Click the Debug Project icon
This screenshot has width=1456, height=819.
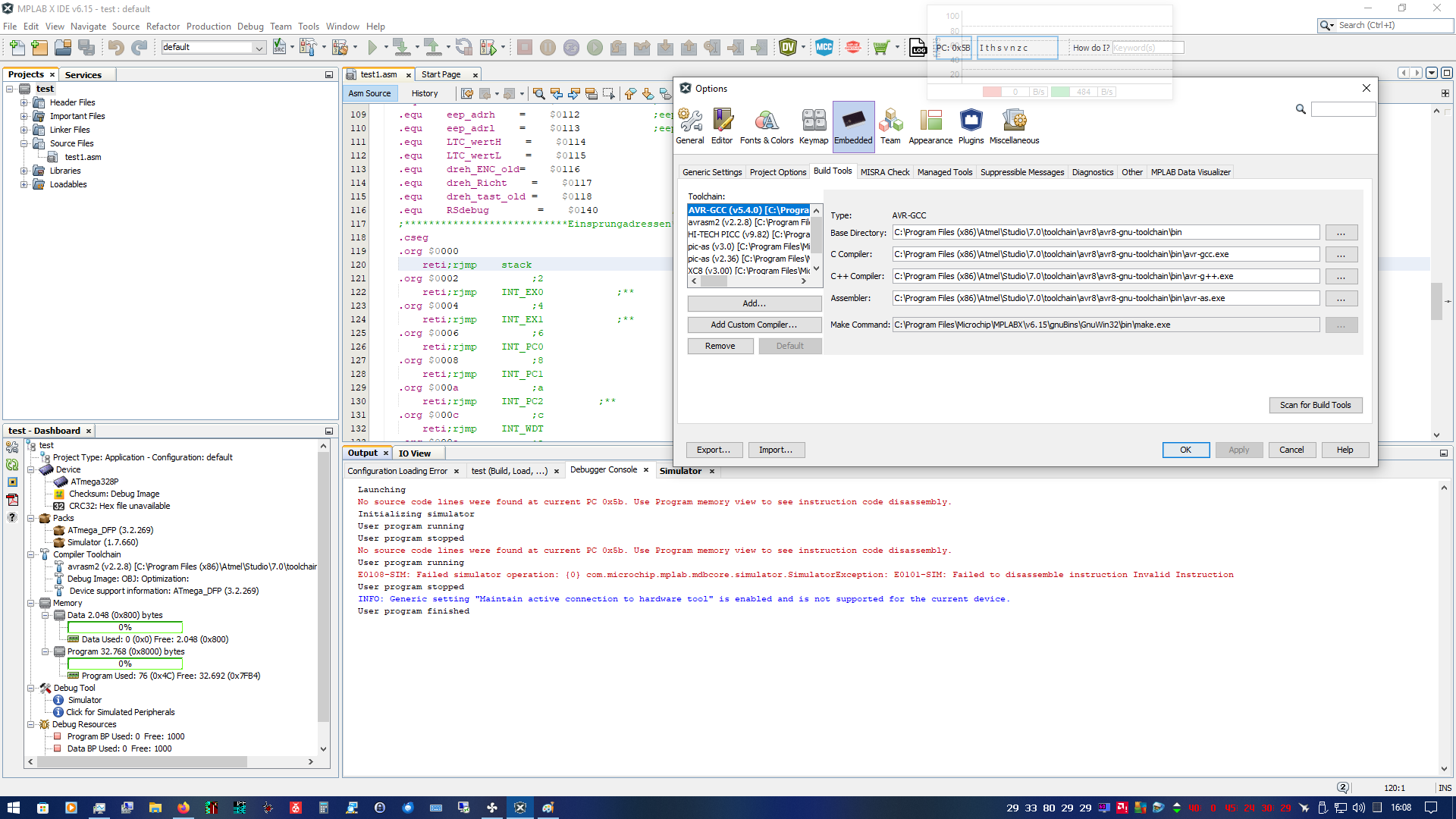(x=488, y=48)
